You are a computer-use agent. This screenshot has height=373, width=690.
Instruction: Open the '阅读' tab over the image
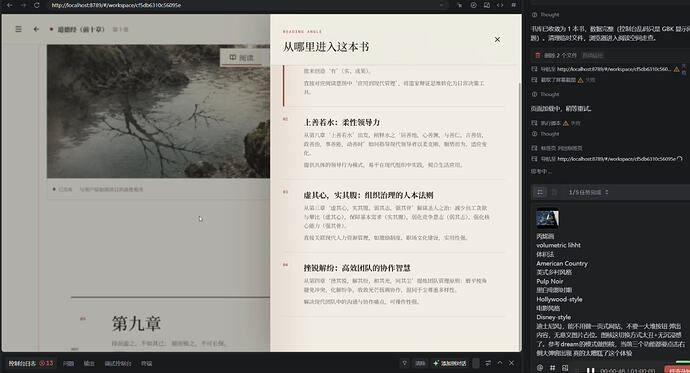(242, 58)
